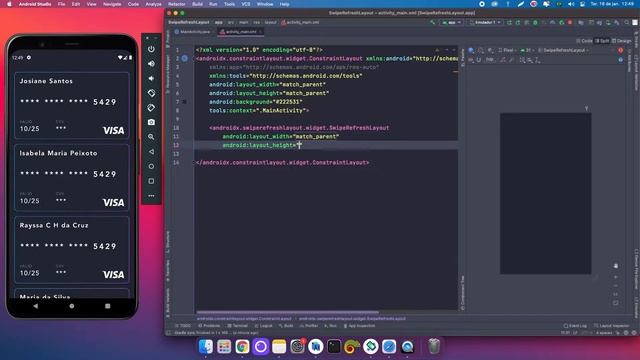
Task: Rotate emulator right using the second rotate icon
Action: pyautogui.click(x=151, y=108)
